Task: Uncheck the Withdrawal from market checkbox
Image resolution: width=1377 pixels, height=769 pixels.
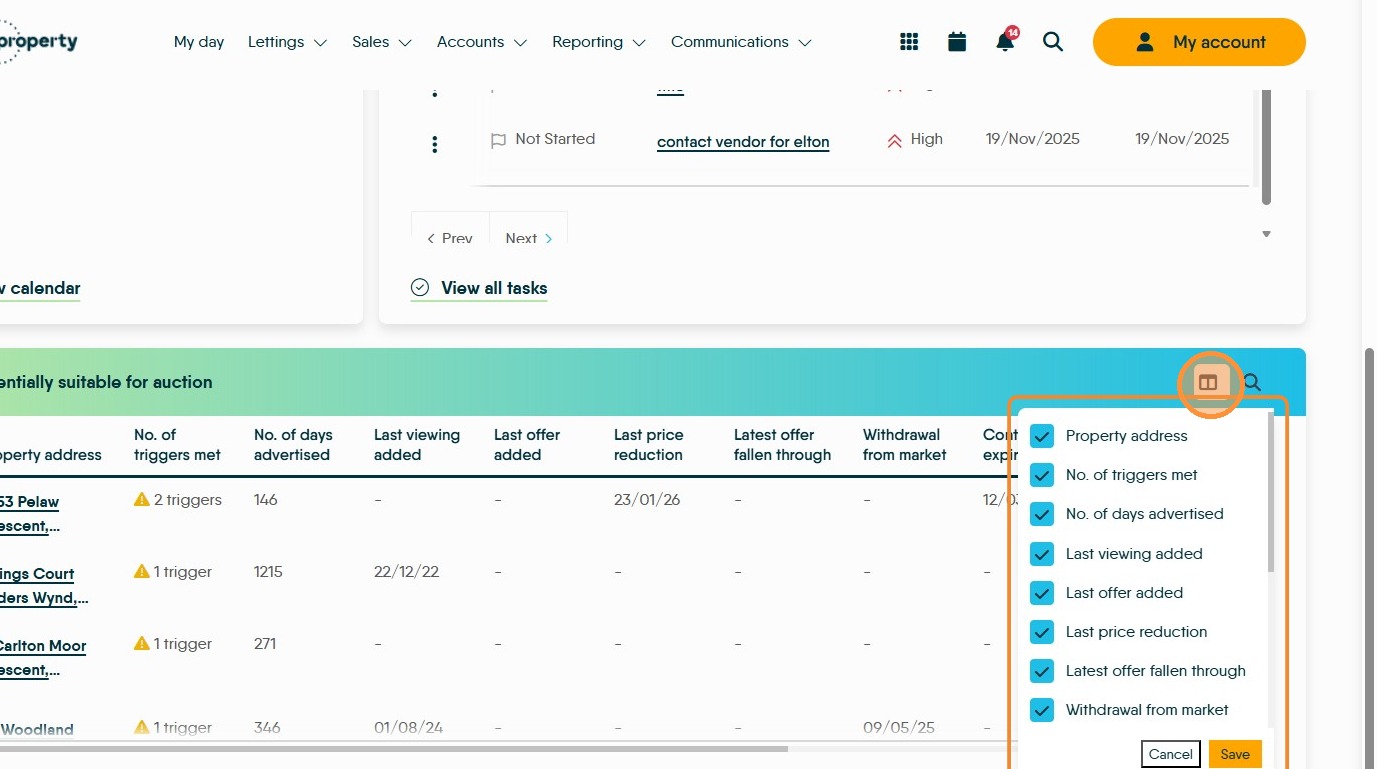Action: (x=1042, y=710)
